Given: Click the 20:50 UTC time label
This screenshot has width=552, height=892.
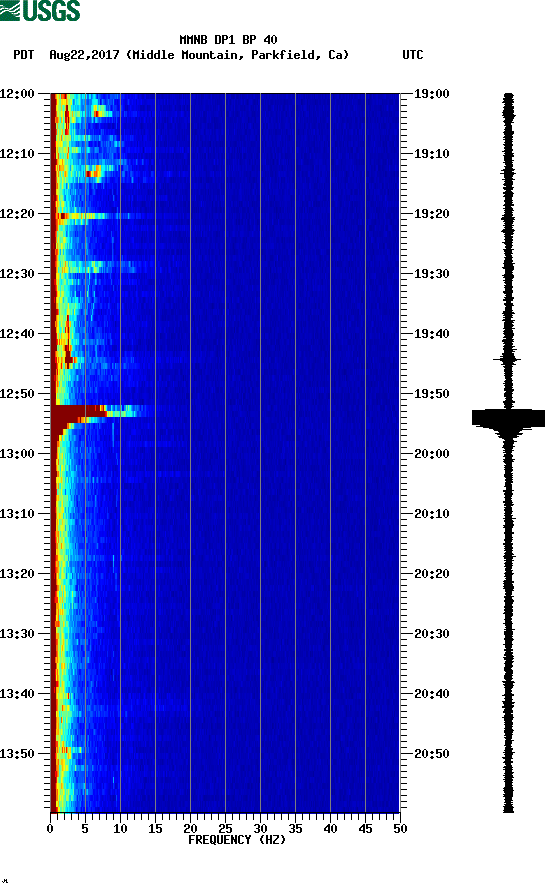Looking at the screenshot, I should 431,754.
